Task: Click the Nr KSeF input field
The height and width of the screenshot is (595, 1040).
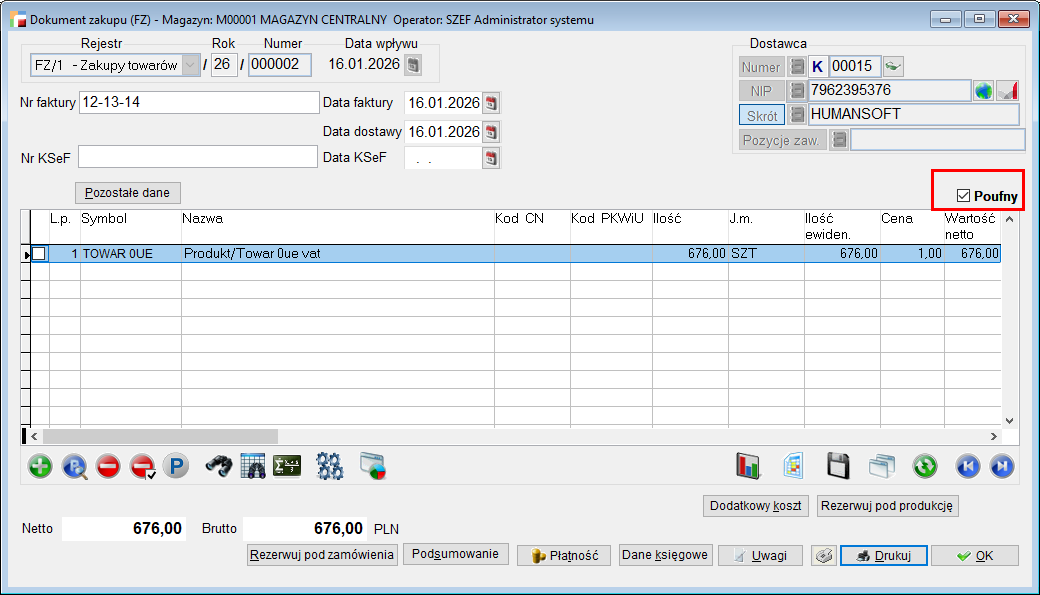Action: pos(198,158)
